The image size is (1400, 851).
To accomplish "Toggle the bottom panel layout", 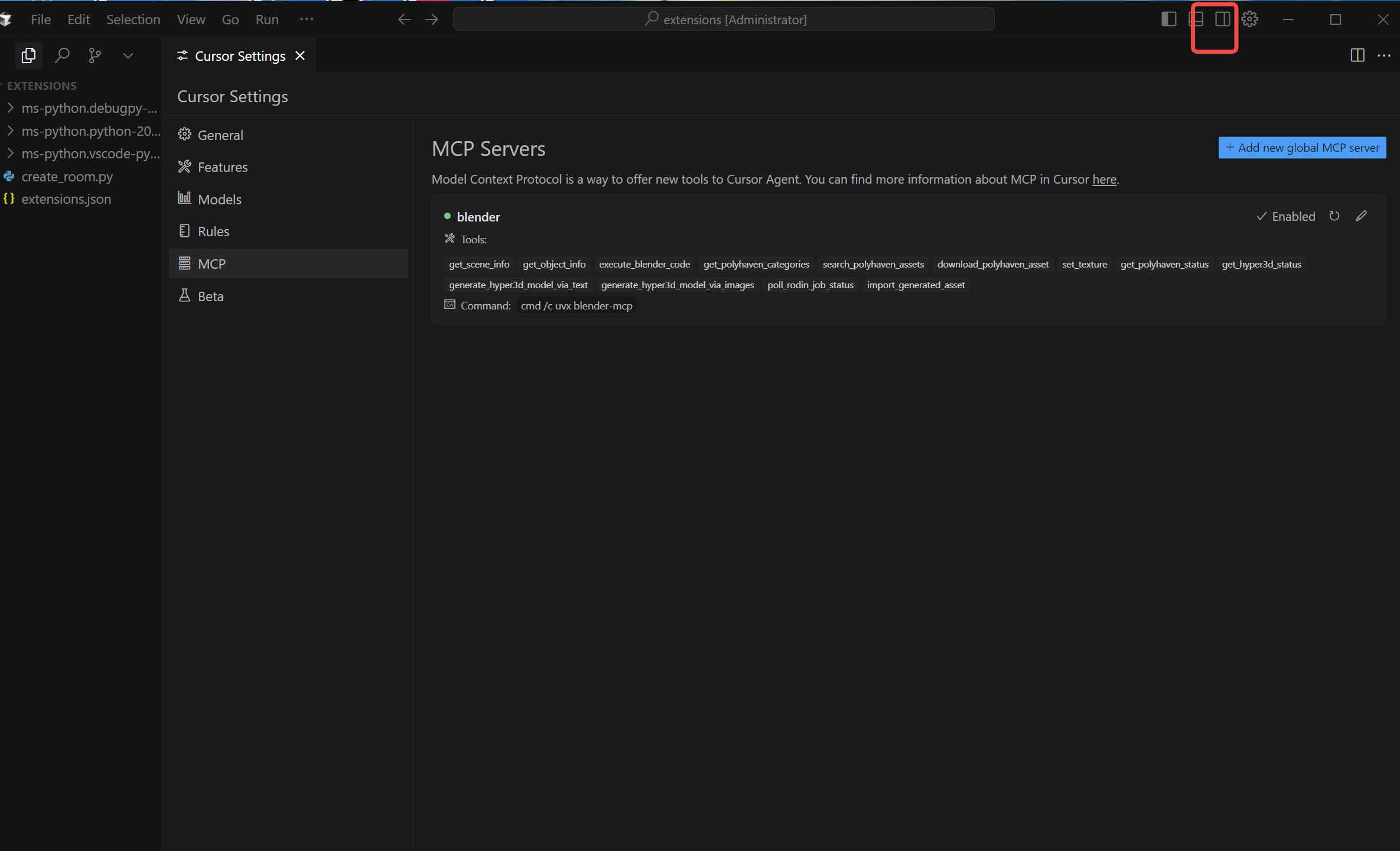I will click(x=1196, y=19).
